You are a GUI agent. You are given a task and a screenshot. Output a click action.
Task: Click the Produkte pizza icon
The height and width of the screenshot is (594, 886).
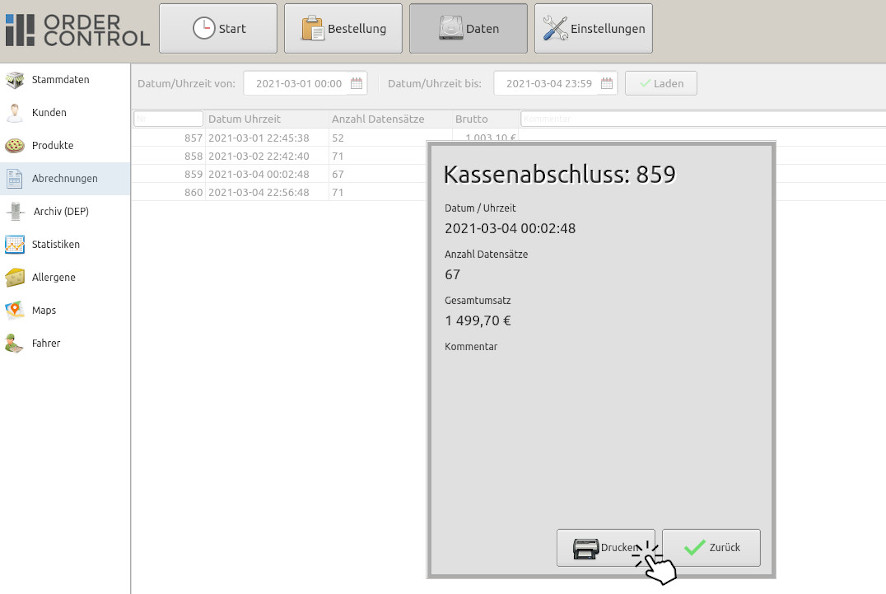(x=15, y=146)
